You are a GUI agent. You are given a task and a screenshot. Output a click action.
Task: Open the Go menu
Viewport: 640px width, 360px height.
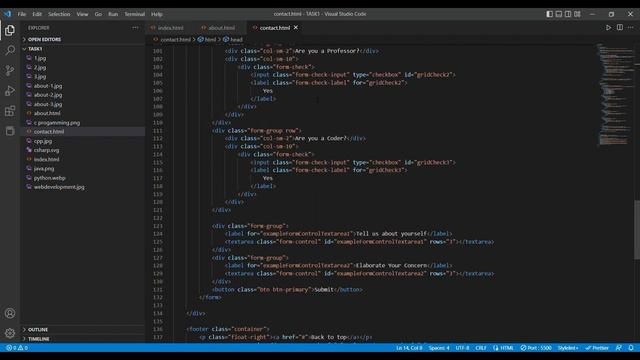[98, 14]
